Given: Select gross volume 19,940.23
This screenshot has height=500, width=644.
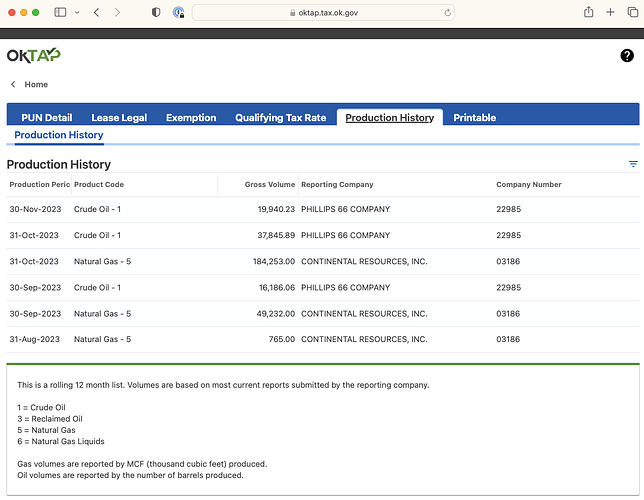Looking at the screenshot, I should pos(276,209).
